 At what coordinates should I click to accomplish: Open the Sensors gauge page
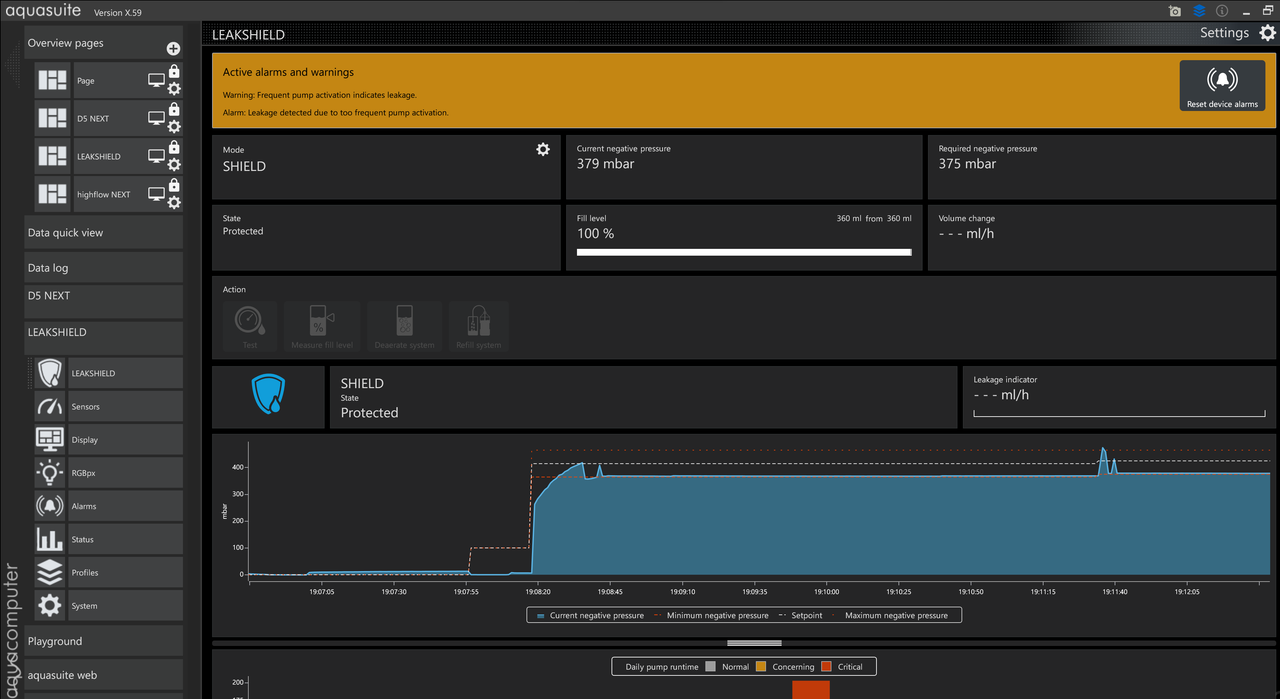[x=109, y=407]
